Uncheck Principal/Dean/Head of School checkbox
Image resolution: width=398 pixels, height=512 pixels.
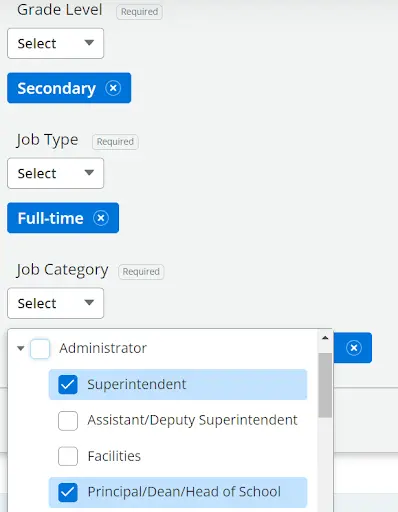[x=68, y=492]
